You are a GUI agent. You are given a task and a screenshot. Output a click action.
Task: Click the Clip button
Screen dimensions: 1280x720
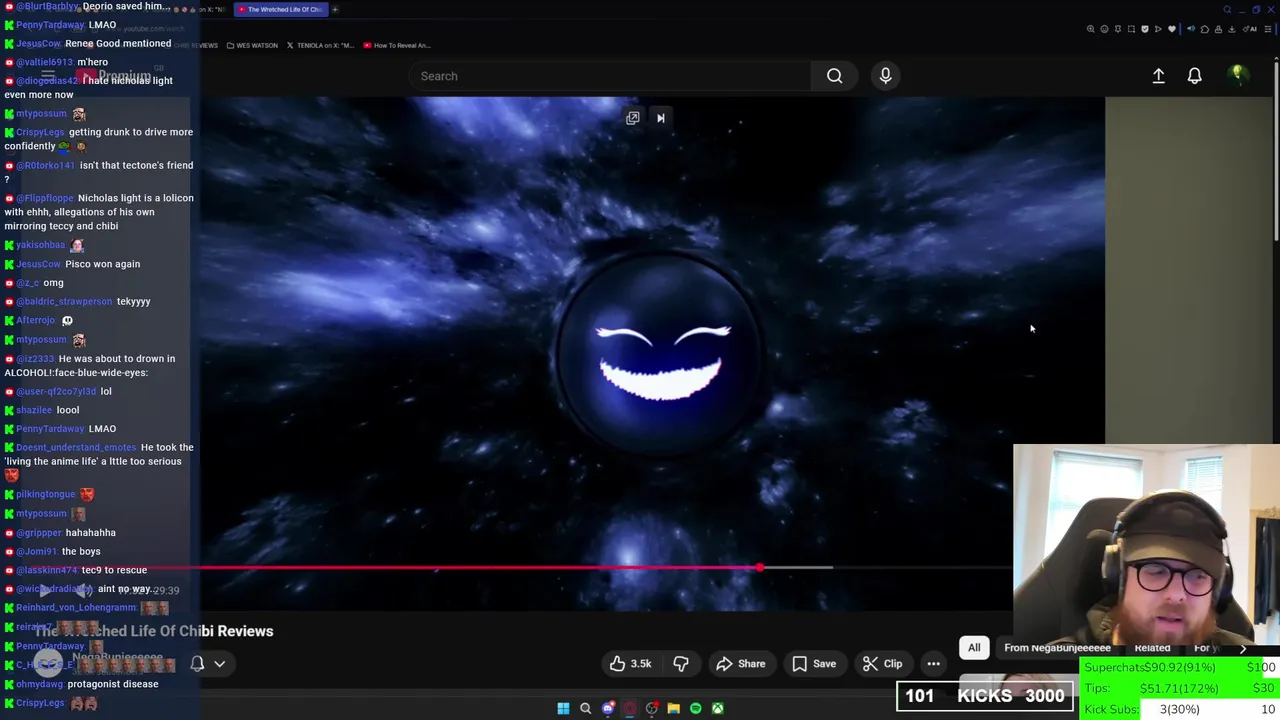(x=883, y=664)
